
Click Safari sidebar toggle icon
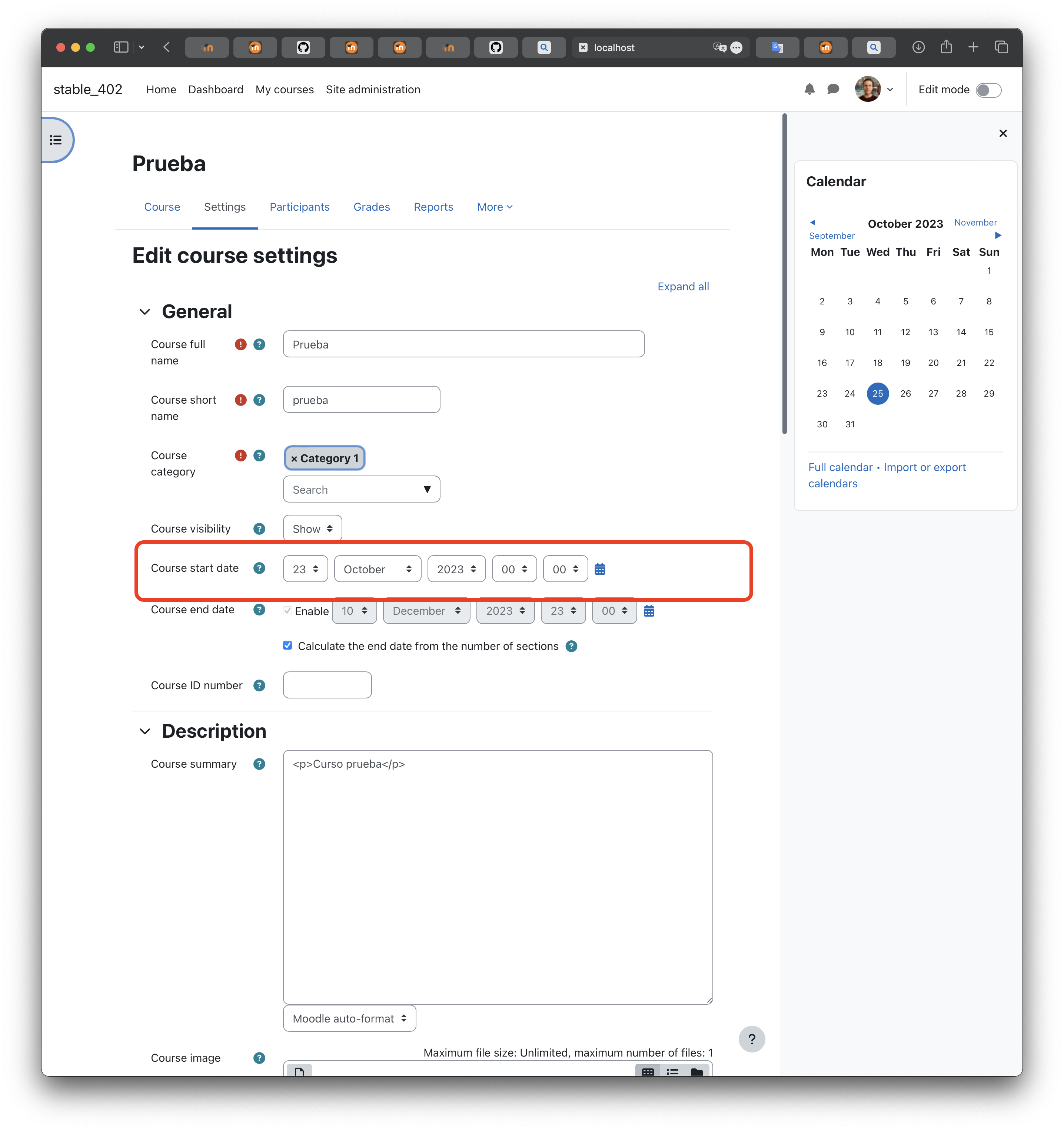[121, 47]
